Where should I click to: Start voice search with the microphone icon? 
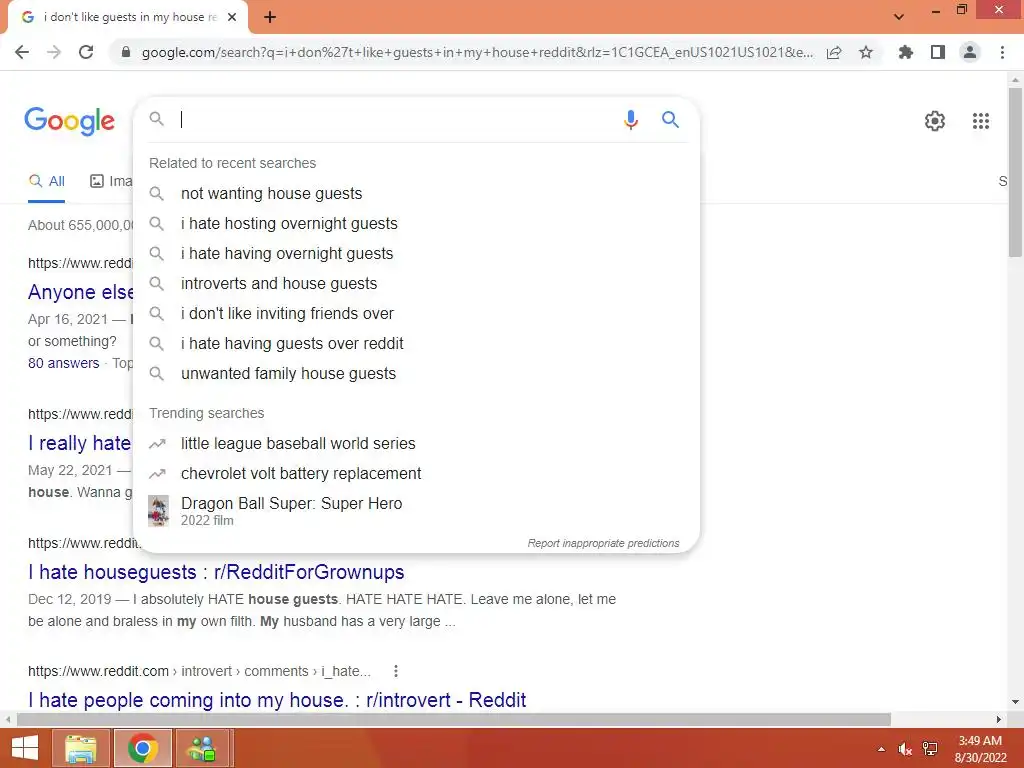(x=630, y=120)
